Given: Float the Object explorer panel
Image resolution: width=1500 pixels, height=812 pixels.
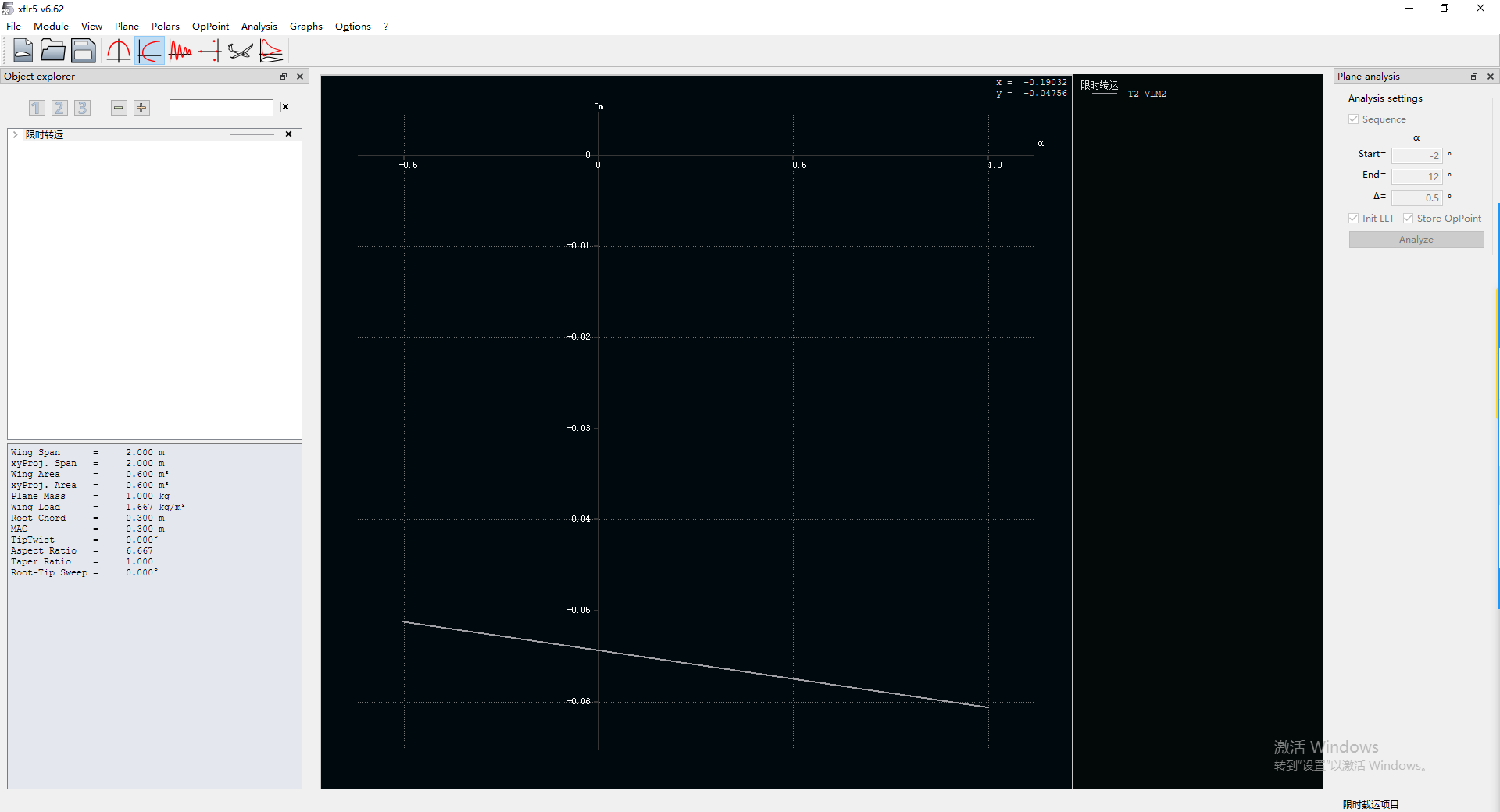Looking at the screenshot, I should point(284,77).
